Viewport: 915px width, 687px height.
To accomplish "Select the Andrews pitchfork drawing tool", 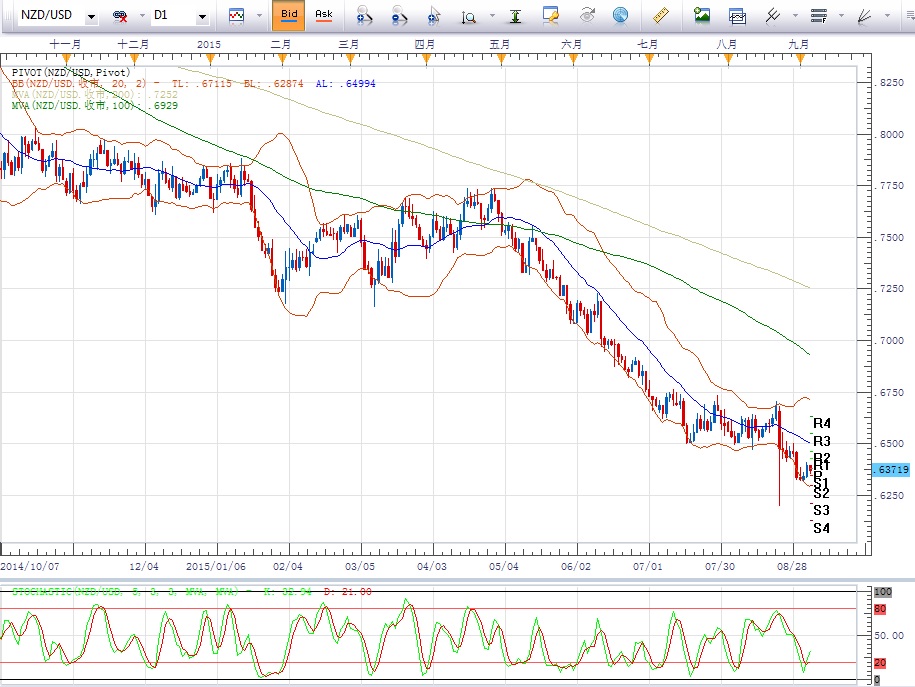I will point(773,16).
